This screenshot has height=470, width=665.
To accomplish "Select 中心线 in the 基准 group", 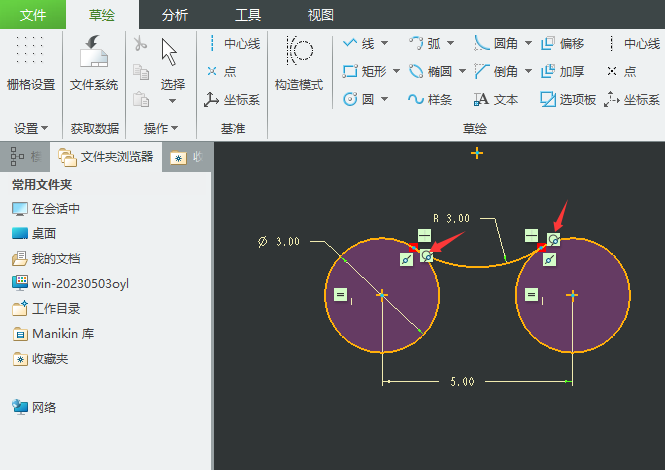I will (233, 43).
